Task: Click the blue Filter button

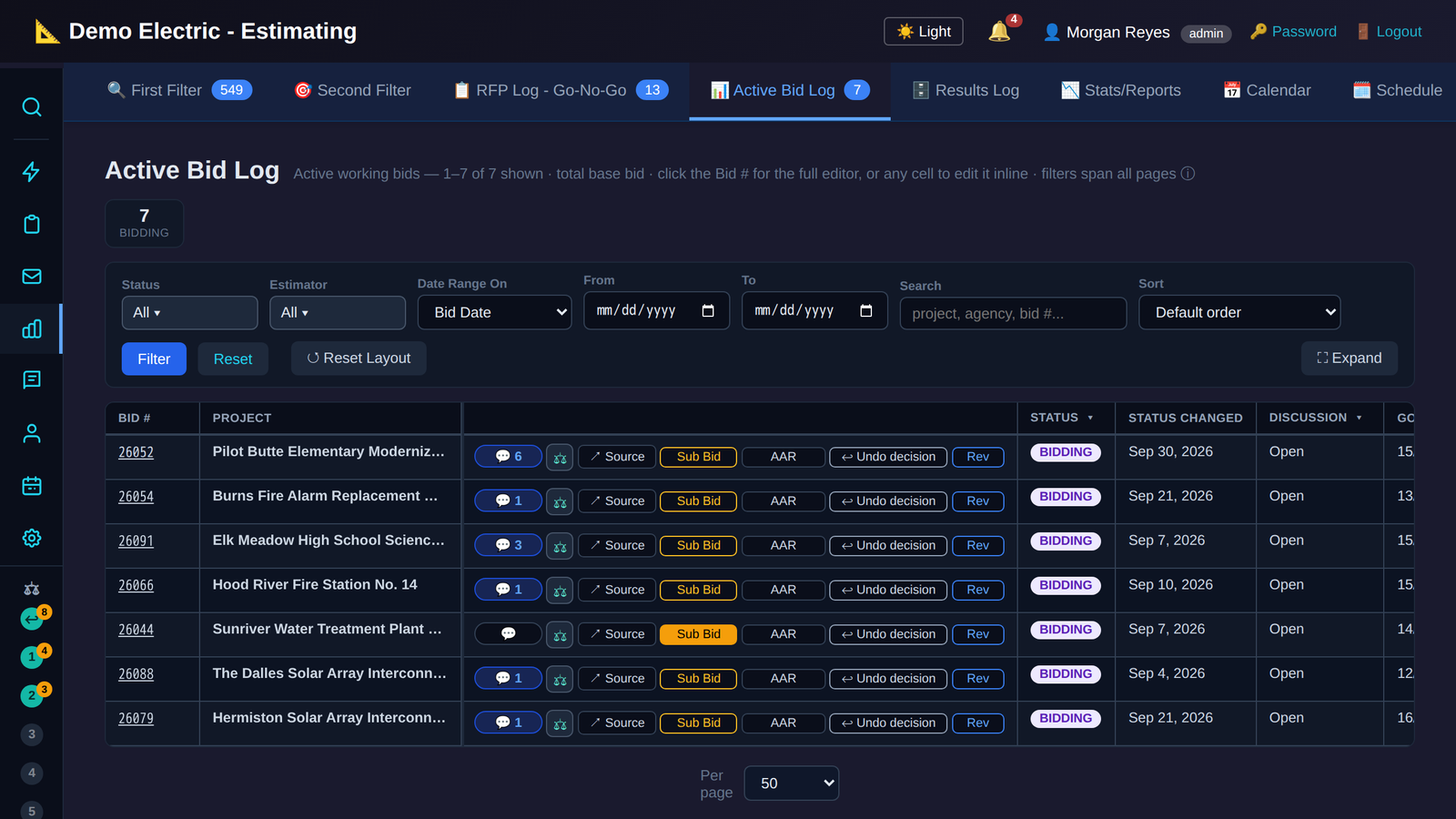Action: (x=154, y=359)
